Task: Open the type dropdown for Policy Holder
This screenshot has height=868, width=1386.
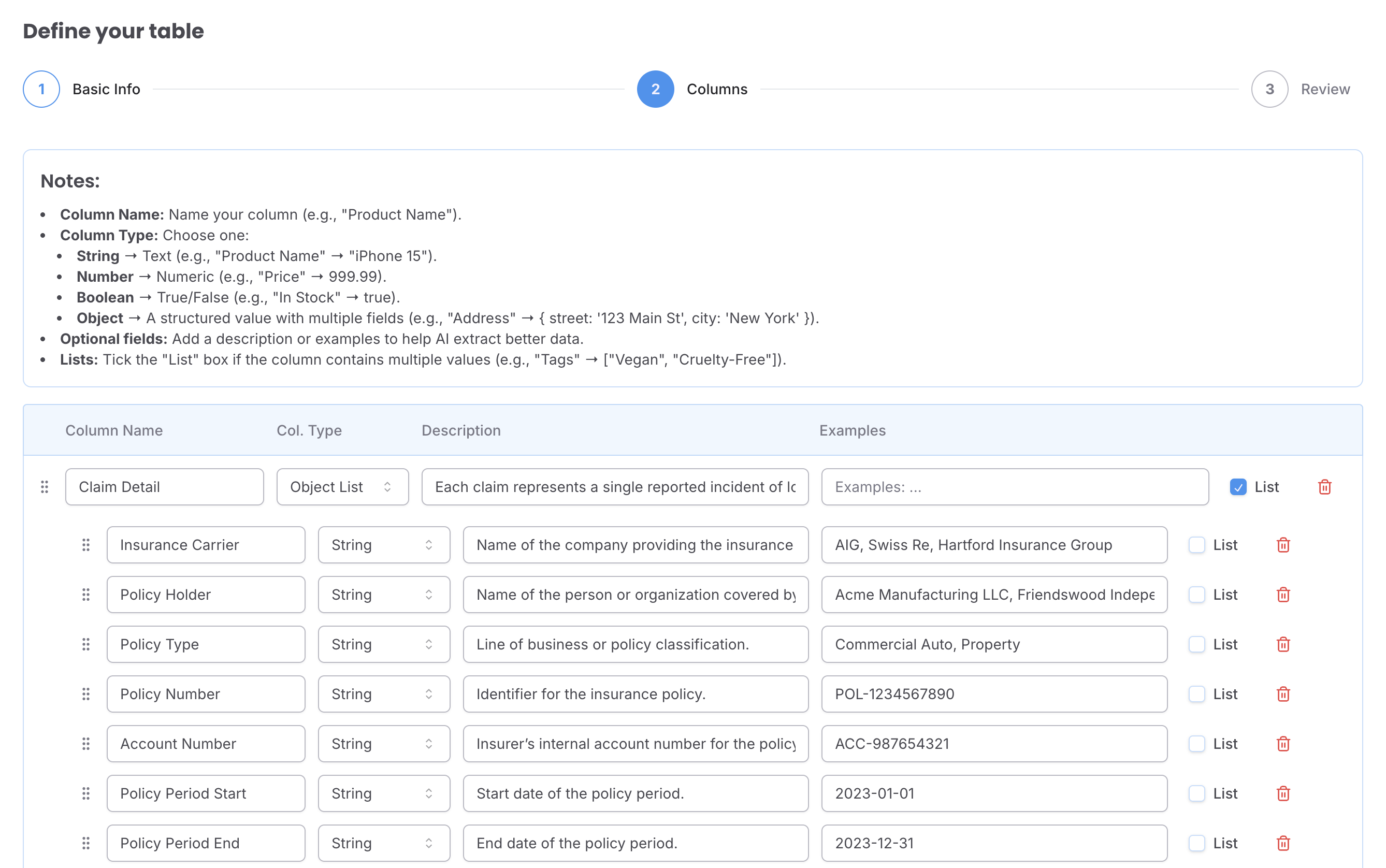Action: 384,595
